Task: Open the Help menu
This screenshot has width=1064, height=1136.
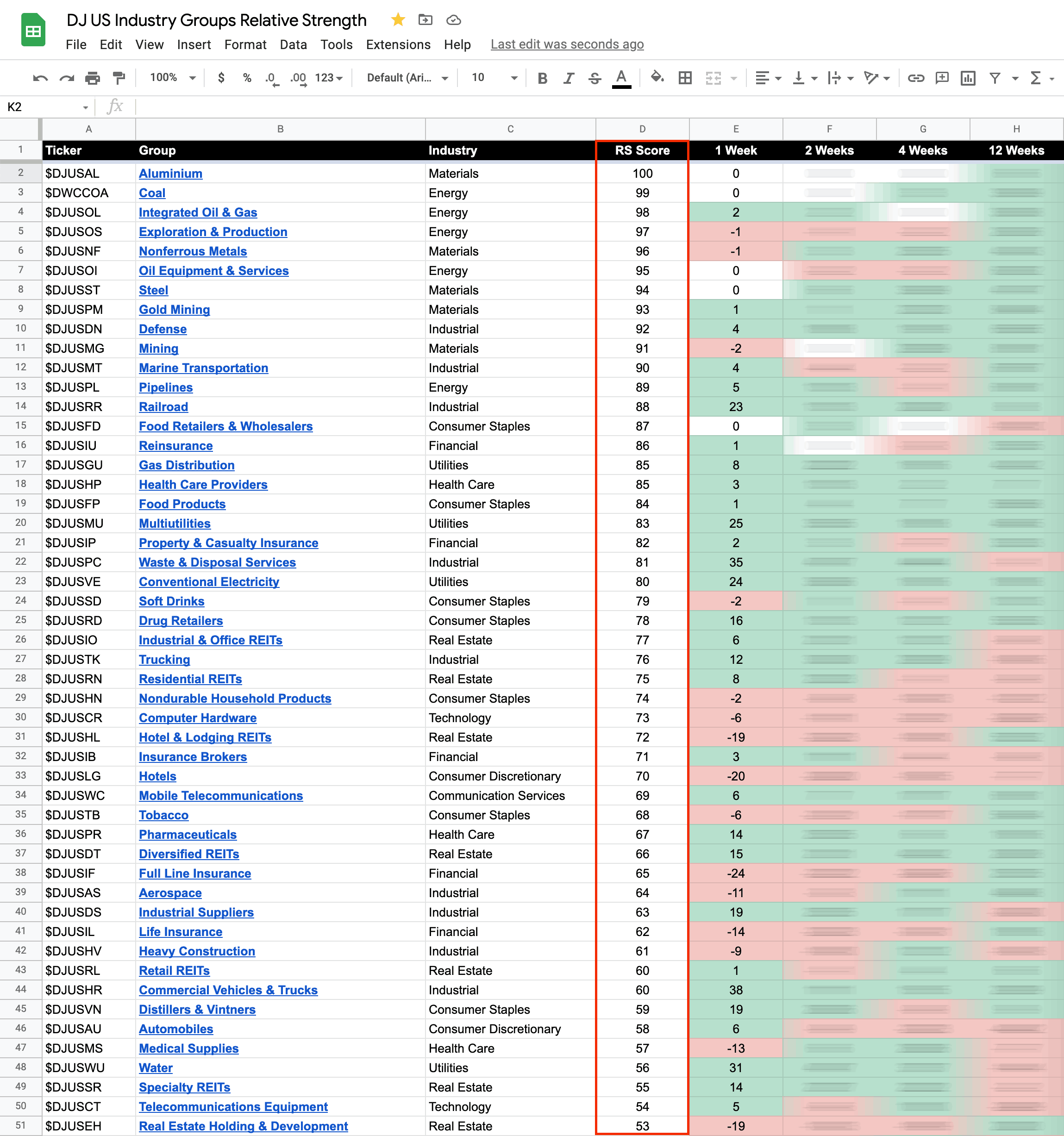Action: [457, 44]
